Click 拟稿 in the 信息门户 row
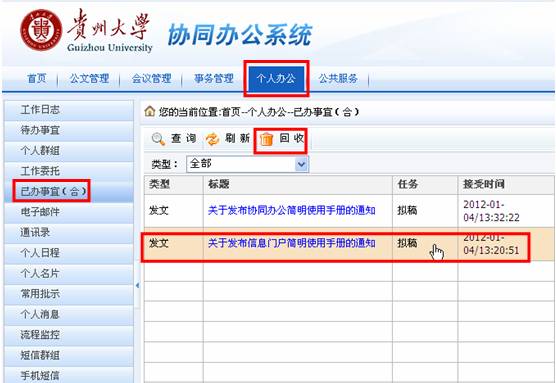556x383 pixels. click(x=407, y=243)
